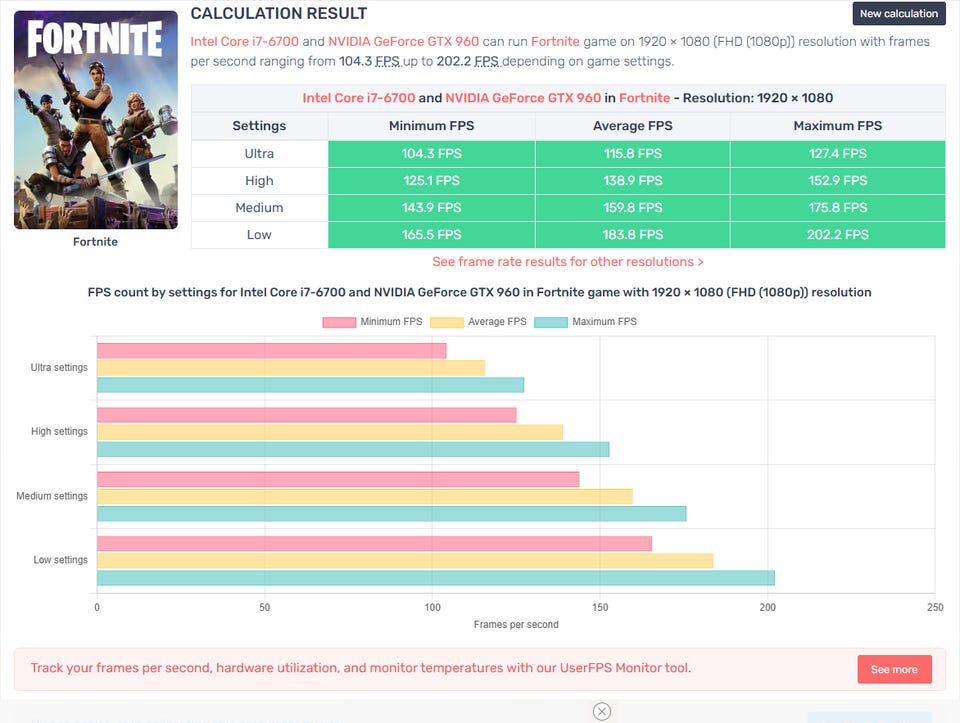Click the Ultra settings maximum FPS teal bar

point(310,385)
